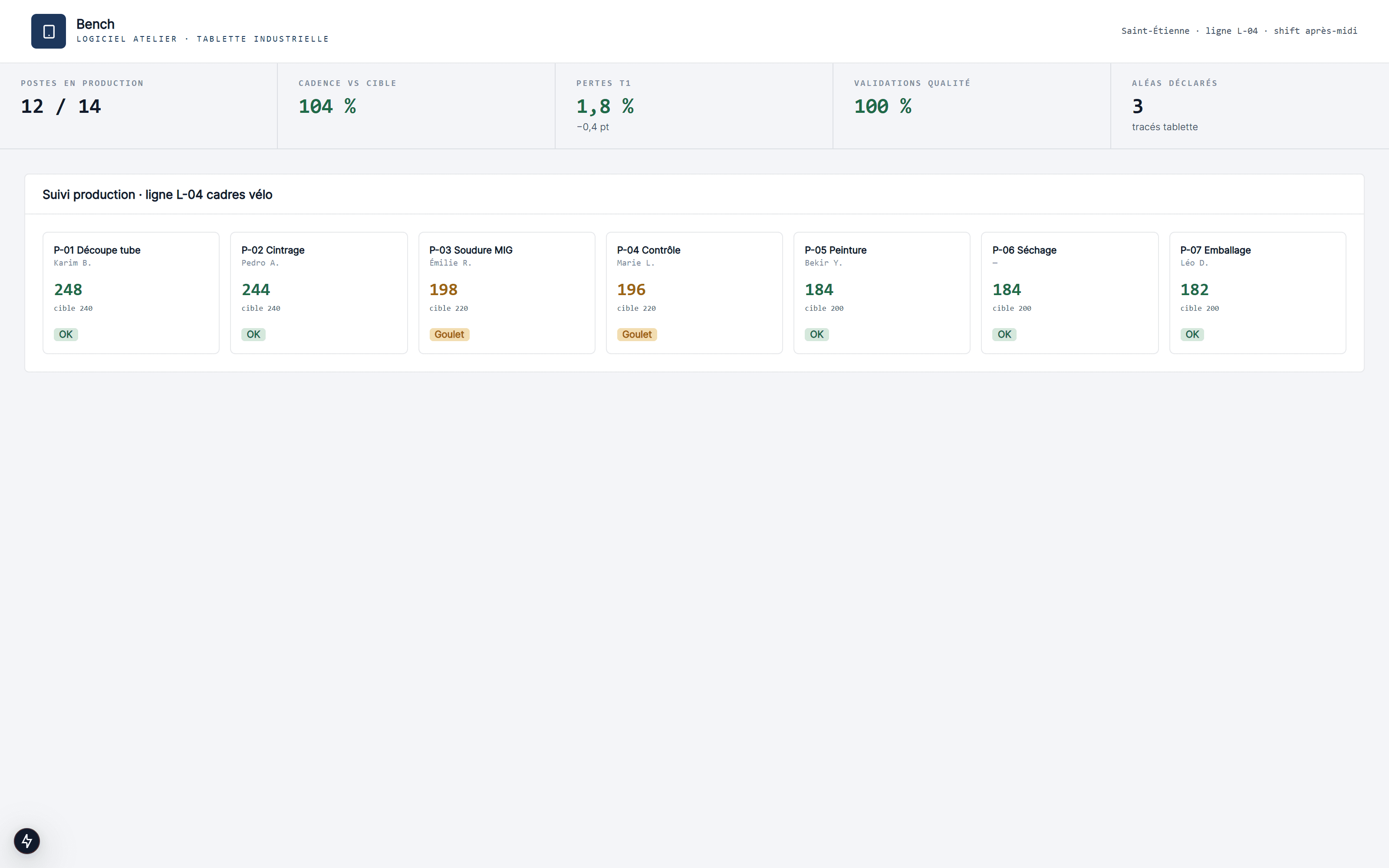Image resolution: width=1389 pixels, height=868 pixels.
Task: Open the P-07 Emballage card title
Action: point(1215,250)
